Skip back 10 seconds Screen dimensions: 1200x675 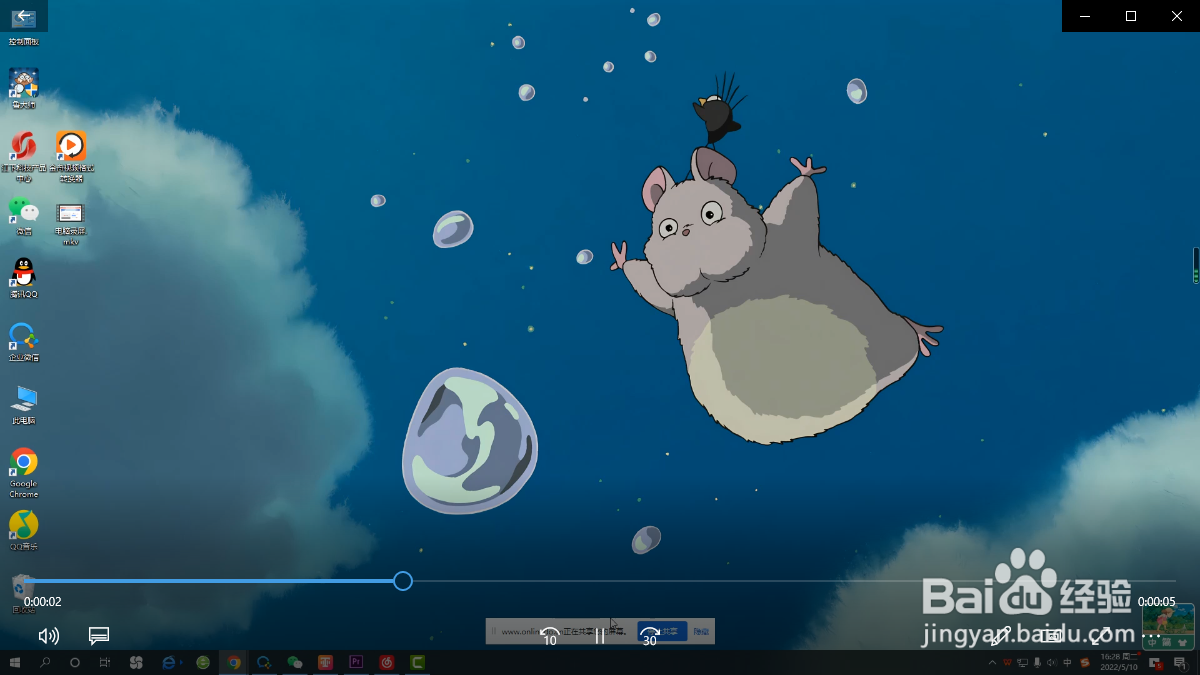[x=550, y=635]
